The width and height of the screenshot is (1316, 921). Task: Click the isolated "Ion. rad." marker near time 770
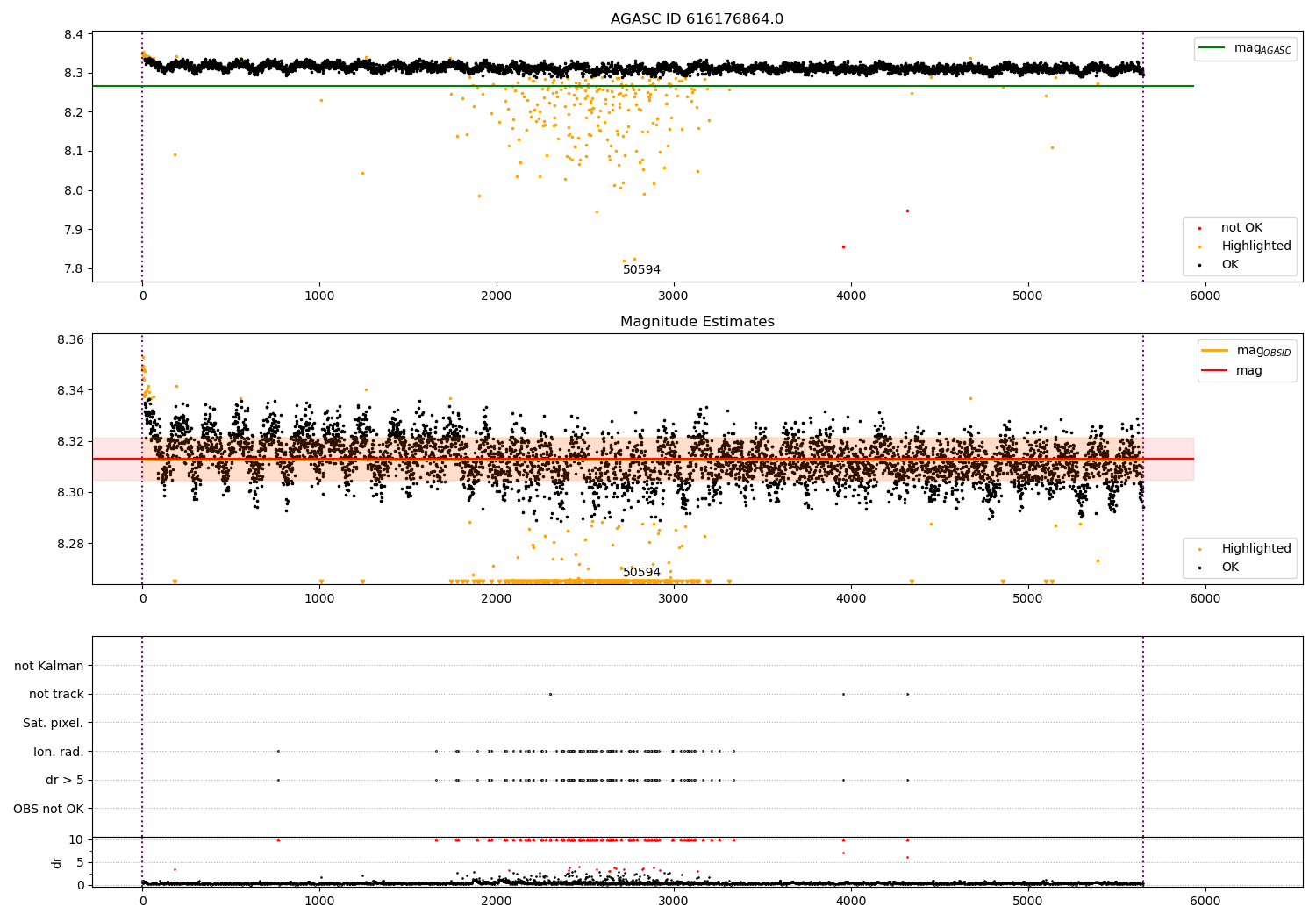click(278, 751)
